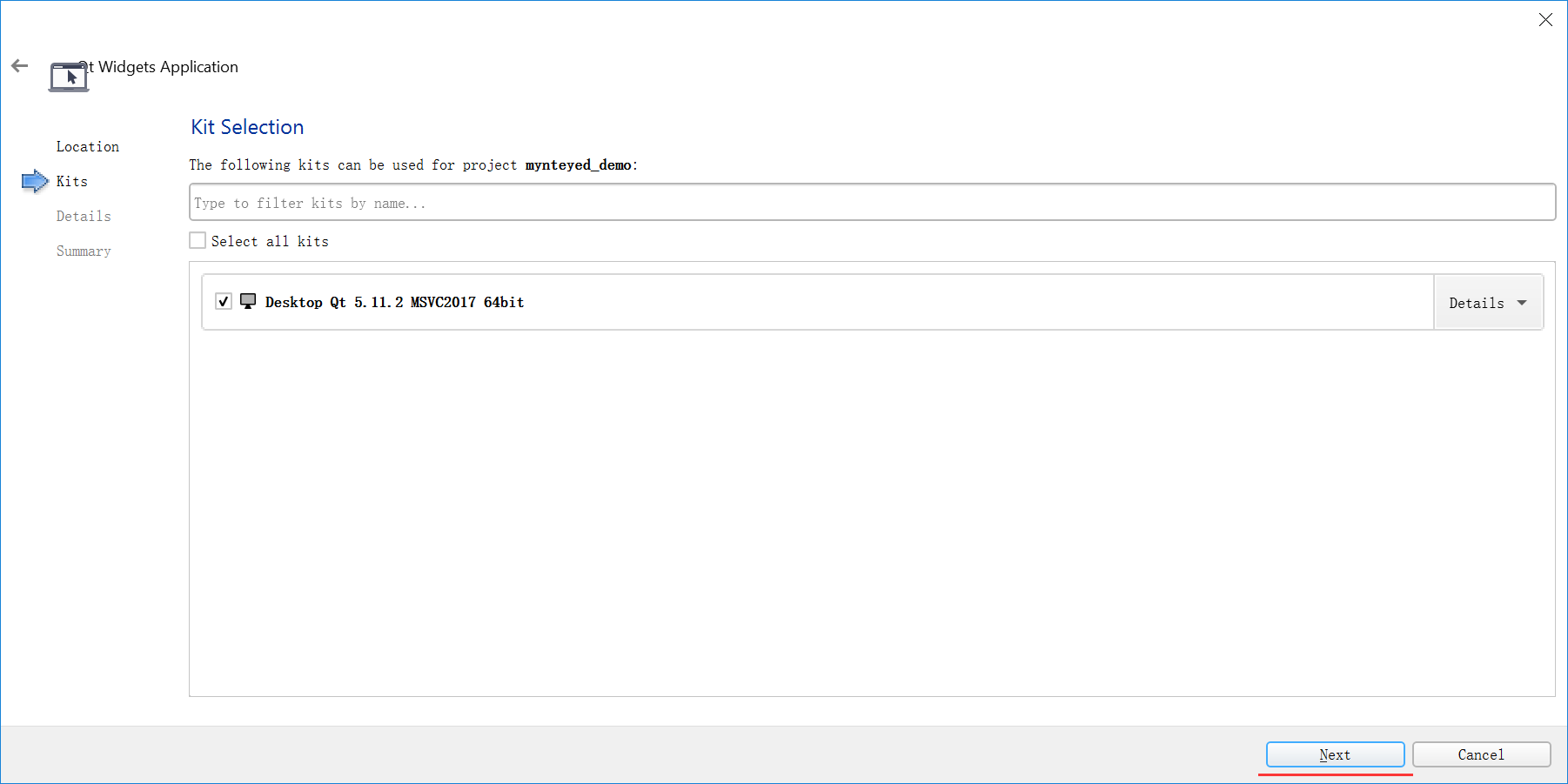Screen dimensions: 1568x784
Task: Open the Location wizard step
Action: pyautogui.click(x=88, y=146)
